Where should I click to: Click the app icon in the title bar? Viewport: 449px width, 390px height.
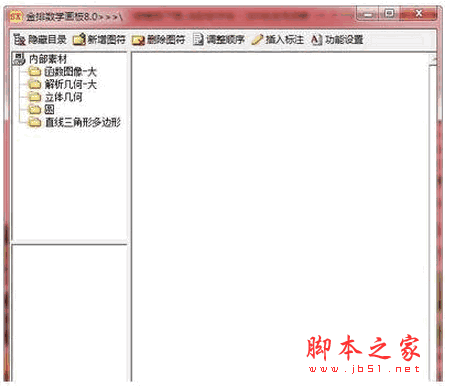pyautogui.click(x=15, y=15)
